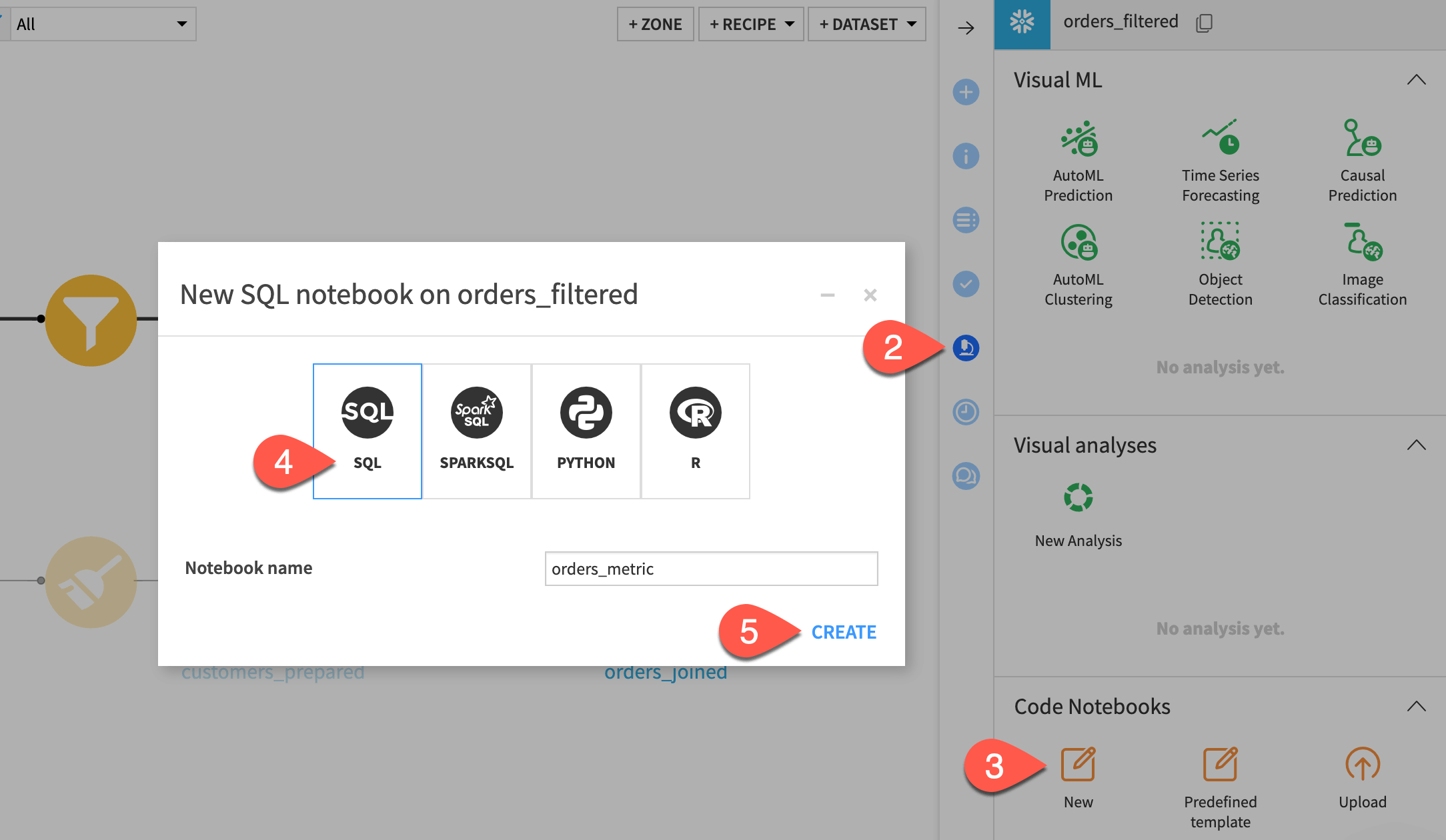The image size is (1446, 840).
Task: Open the Lab panel with the microscope icon
Action: (x=965, y=347)
